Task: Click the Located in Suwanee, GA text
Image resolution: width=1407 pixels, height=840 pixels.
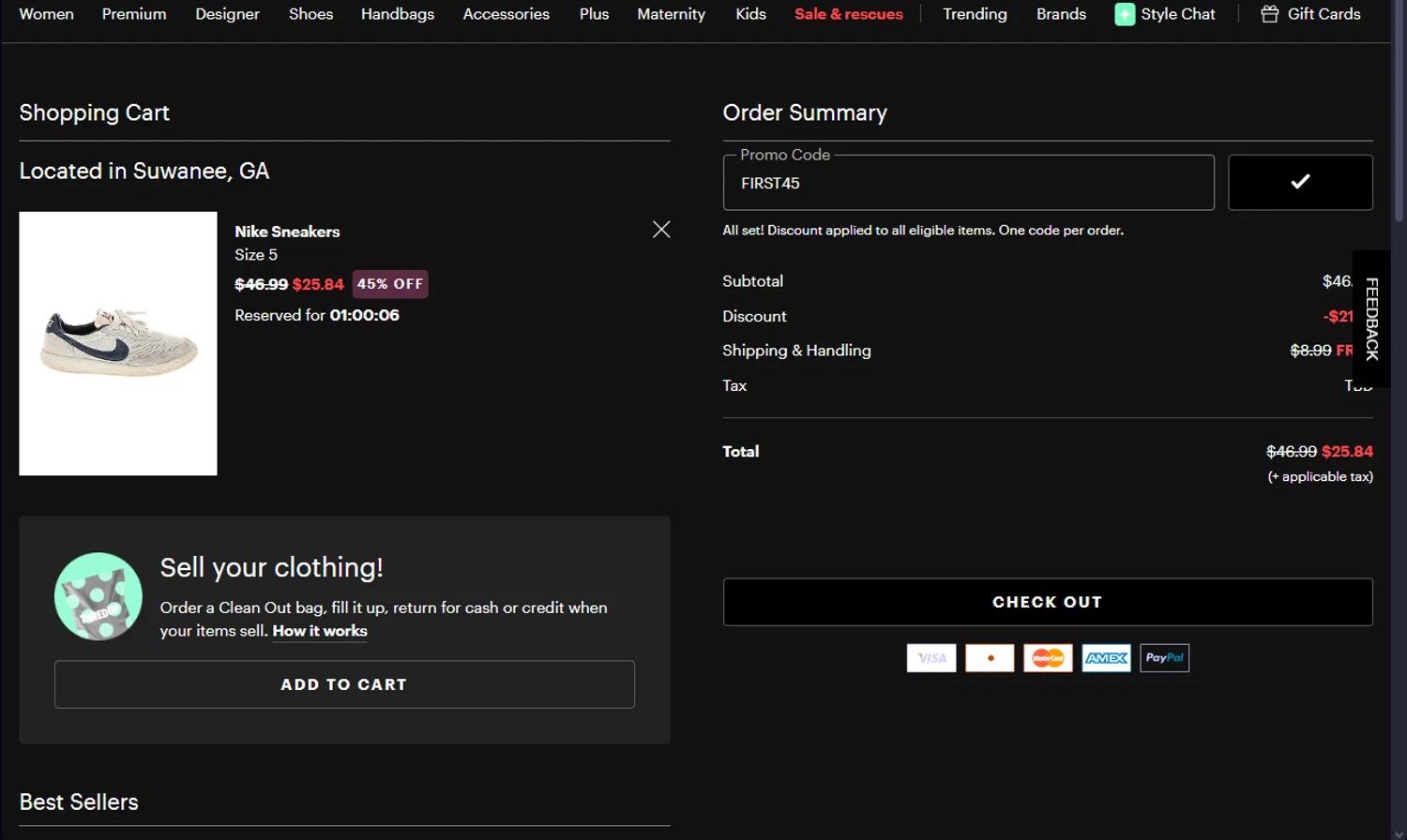Action: pyautogui.click(x=144, y=171)
